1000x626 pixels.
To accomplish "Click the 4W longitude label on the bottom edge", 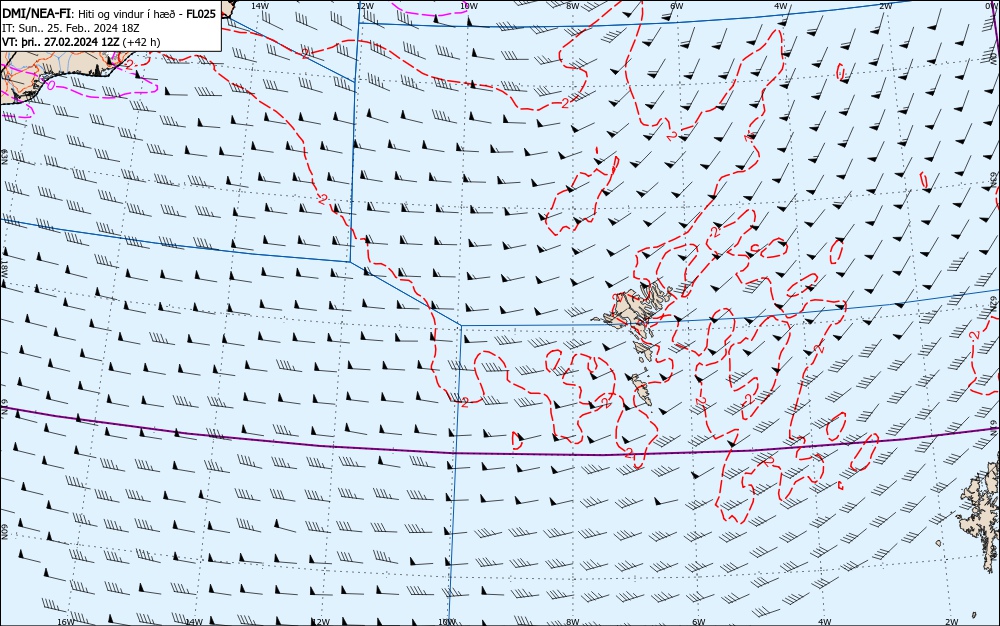I will pos(825,622).
